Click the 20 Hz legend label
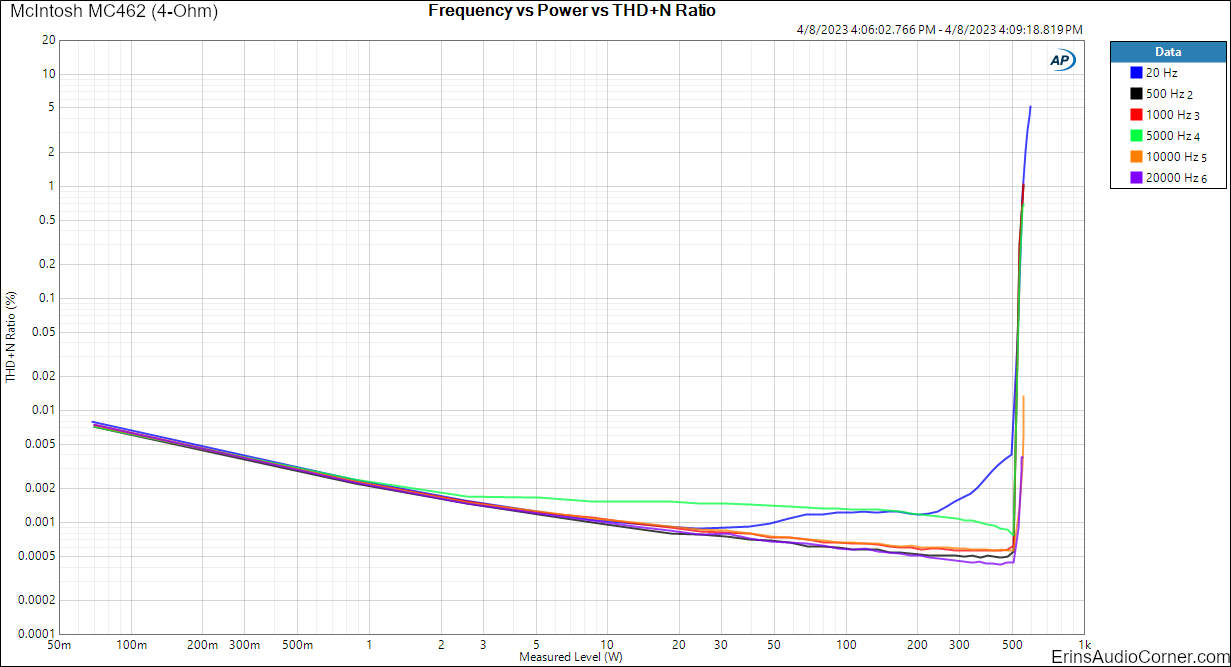 (x=1162, y=73)
